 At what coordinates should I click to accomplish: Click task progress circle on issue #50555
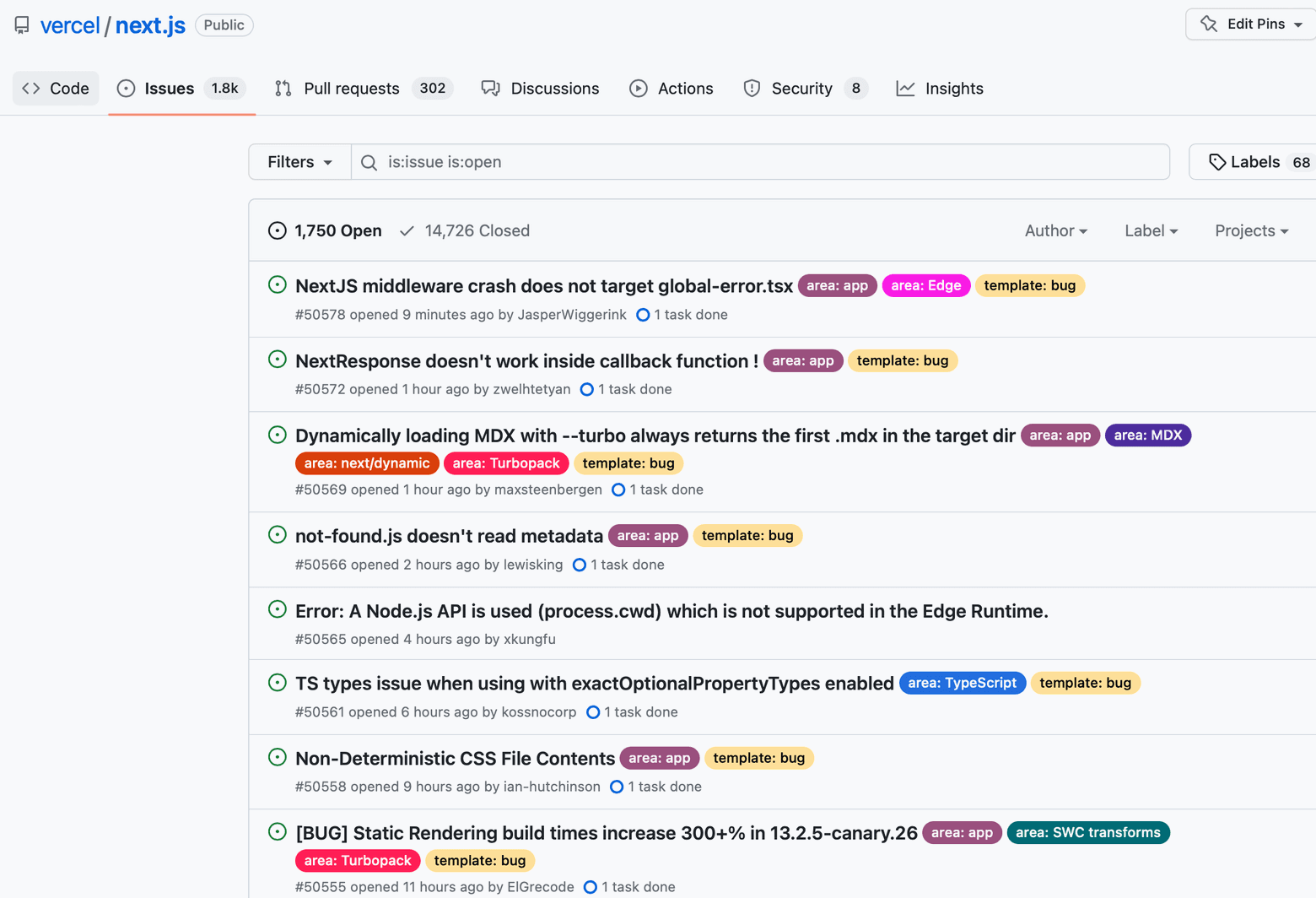click(591, 887)
